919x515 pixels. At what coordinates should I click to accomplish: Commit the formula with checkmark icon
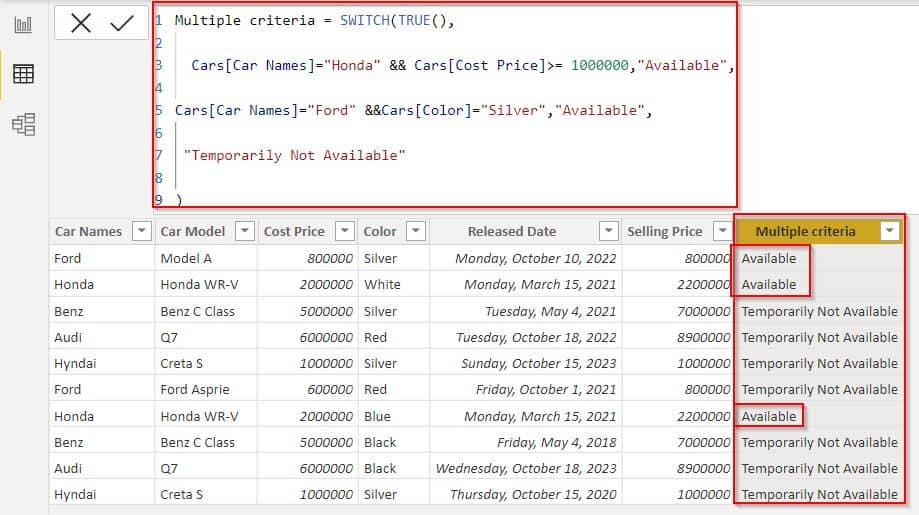[x=122, y=23]
